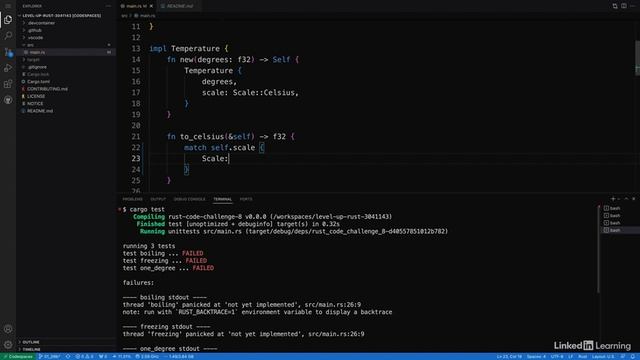The image size is (640, 360).
Task: Click the forwarded ports status item
Action: [103, 356]
